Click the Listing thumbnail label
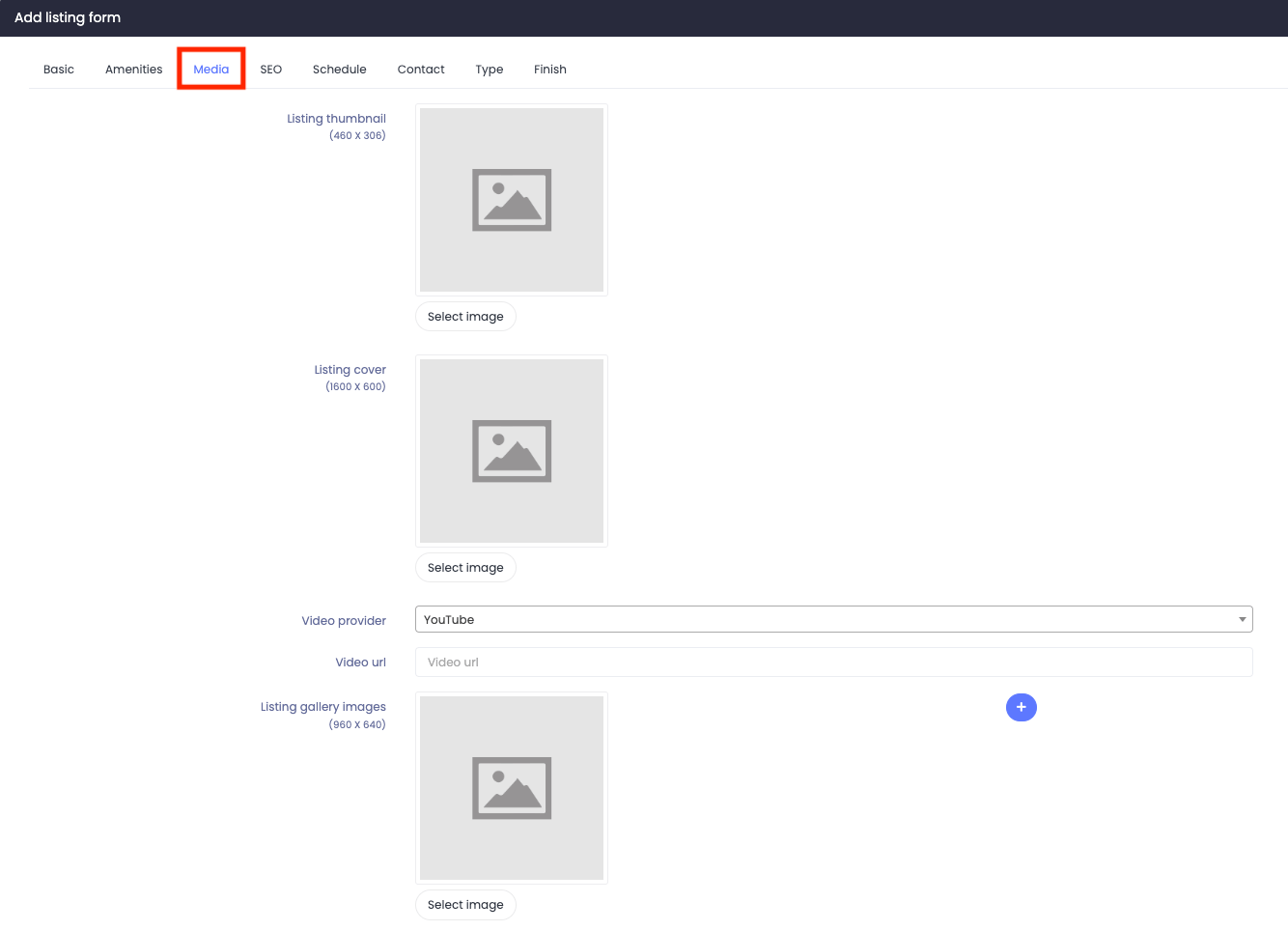This screenshot has height=931, width=1288. click(336, 119)
